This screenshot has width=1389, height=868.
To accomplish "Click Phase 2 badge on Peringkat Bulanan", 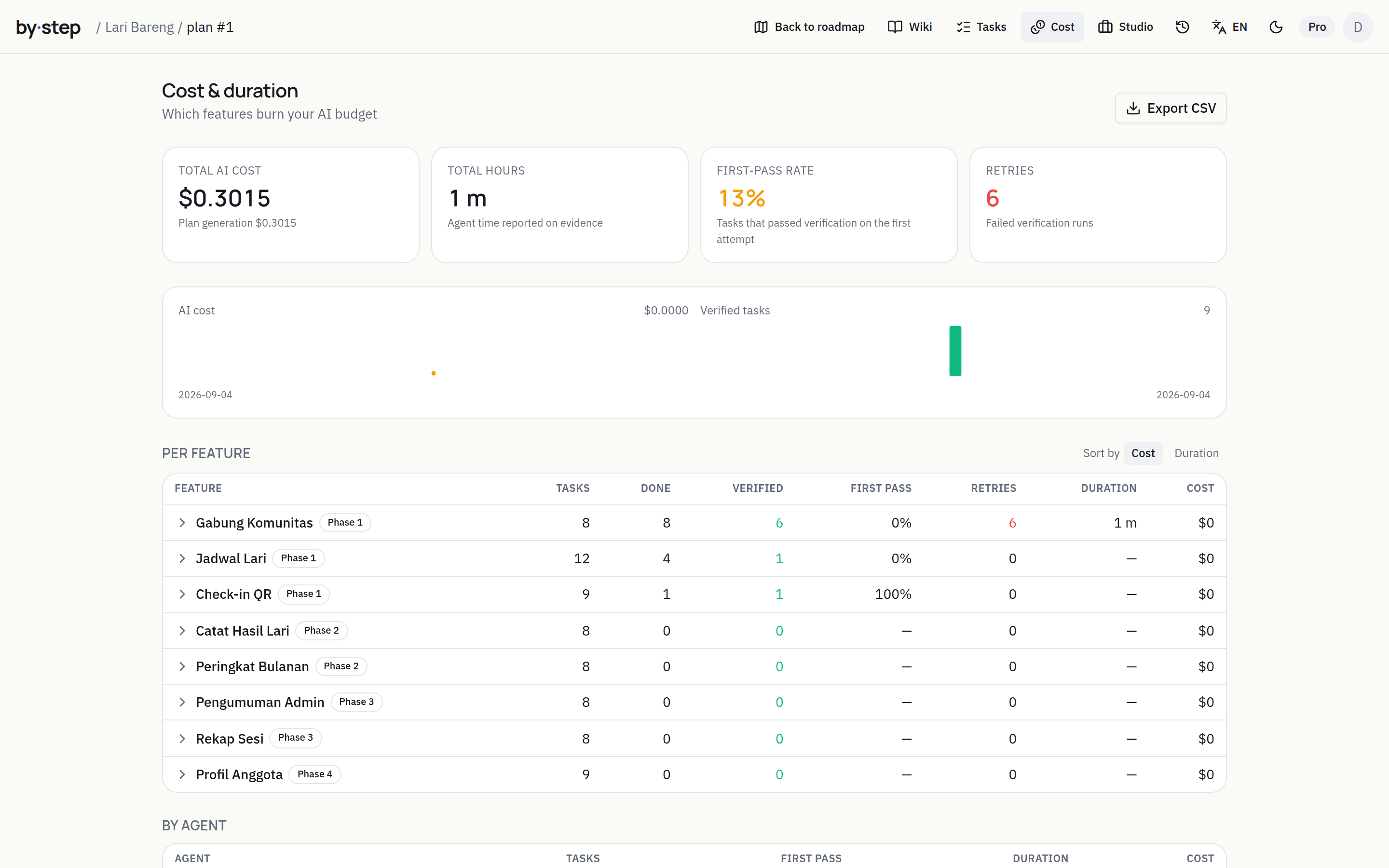I will [341, 666].
